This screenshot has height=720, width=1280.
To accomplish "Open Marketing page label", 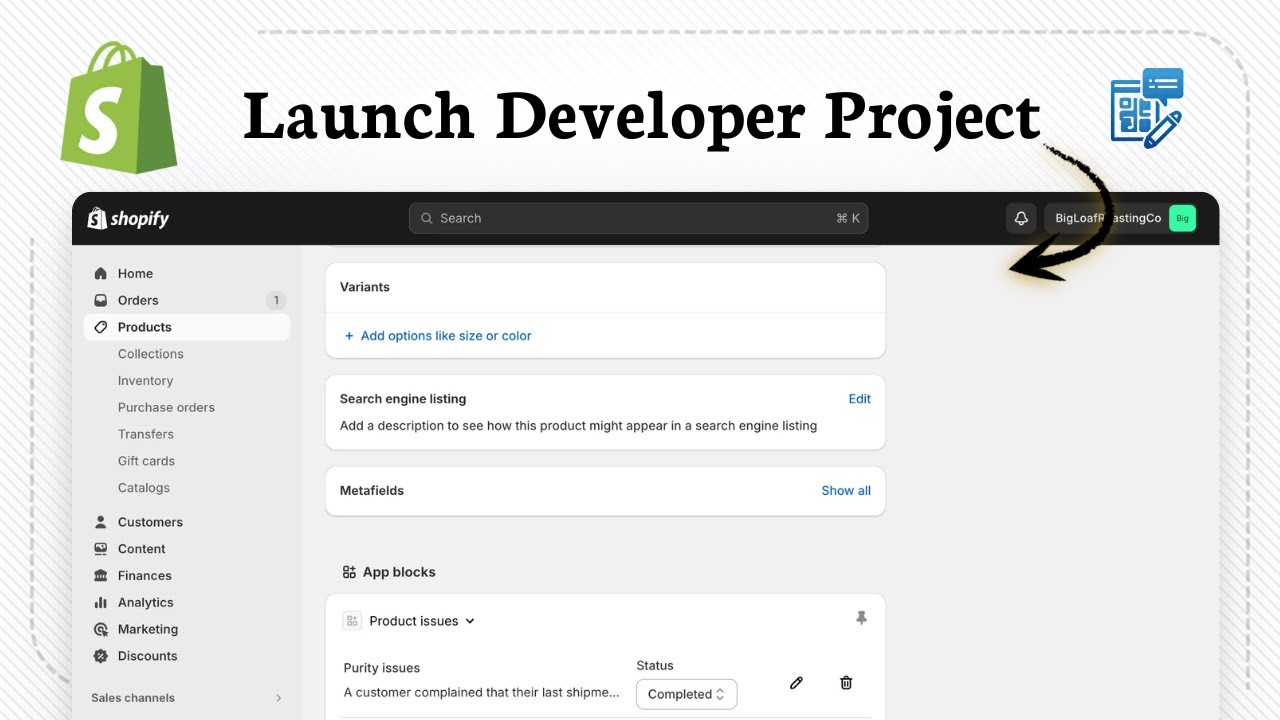I will pyautogui.click(x=148, y=630).
